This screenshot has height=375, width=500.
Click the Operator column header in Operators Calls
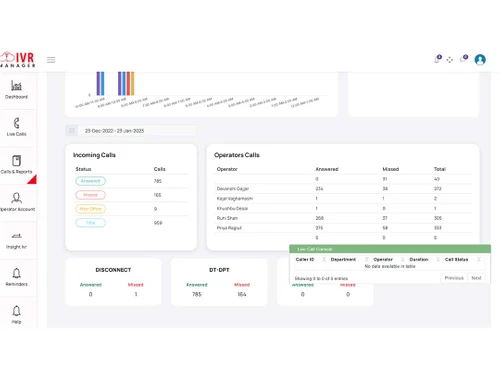pyautogui.click(x=227, y=169)
